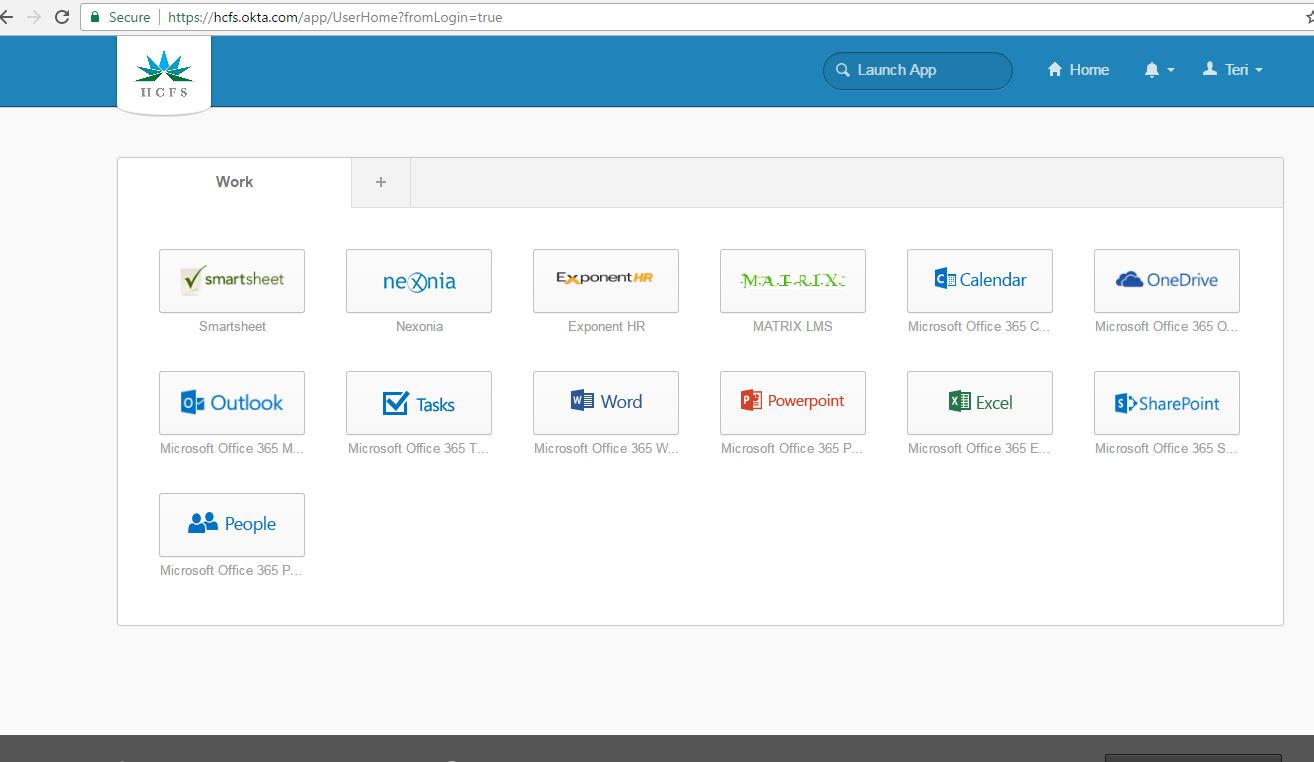The width and height of the screenshot is (1314, 762).
Task: Add a new tab with plus button
Action: (381, 182)
